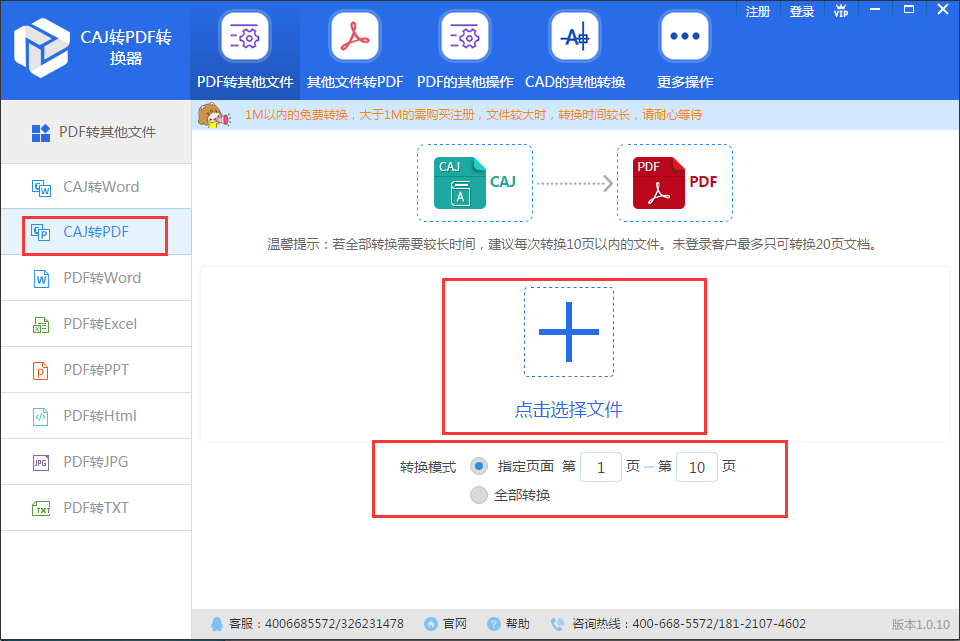Select PDF转Excel in the sidebar

(96, 324)
